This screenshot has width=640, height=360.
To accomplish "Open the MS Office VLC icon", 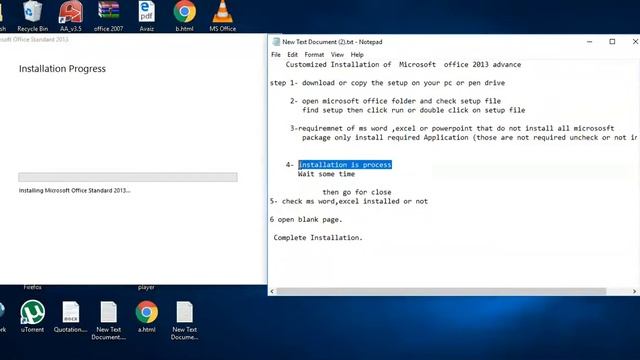I will (x=222, y=16).
